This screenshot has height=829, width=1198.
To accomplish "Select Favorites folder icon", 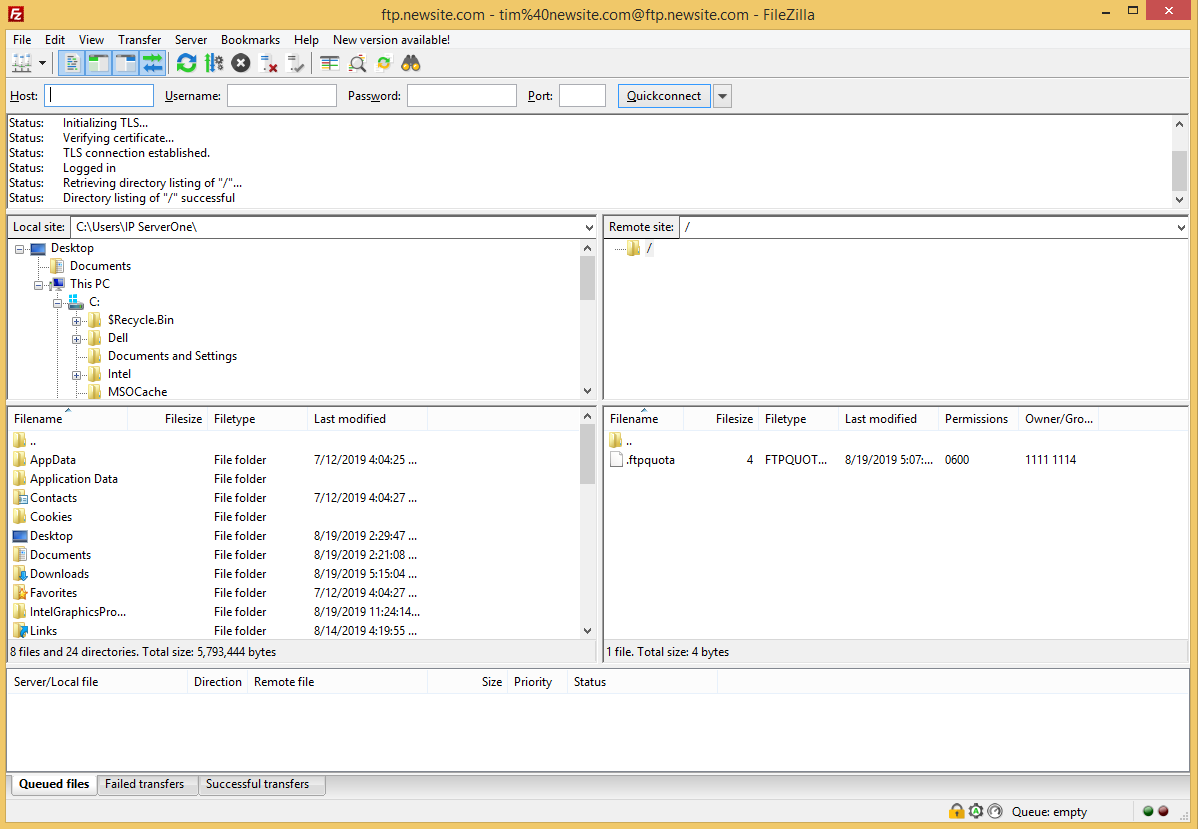I will click(x=20, y=593).
